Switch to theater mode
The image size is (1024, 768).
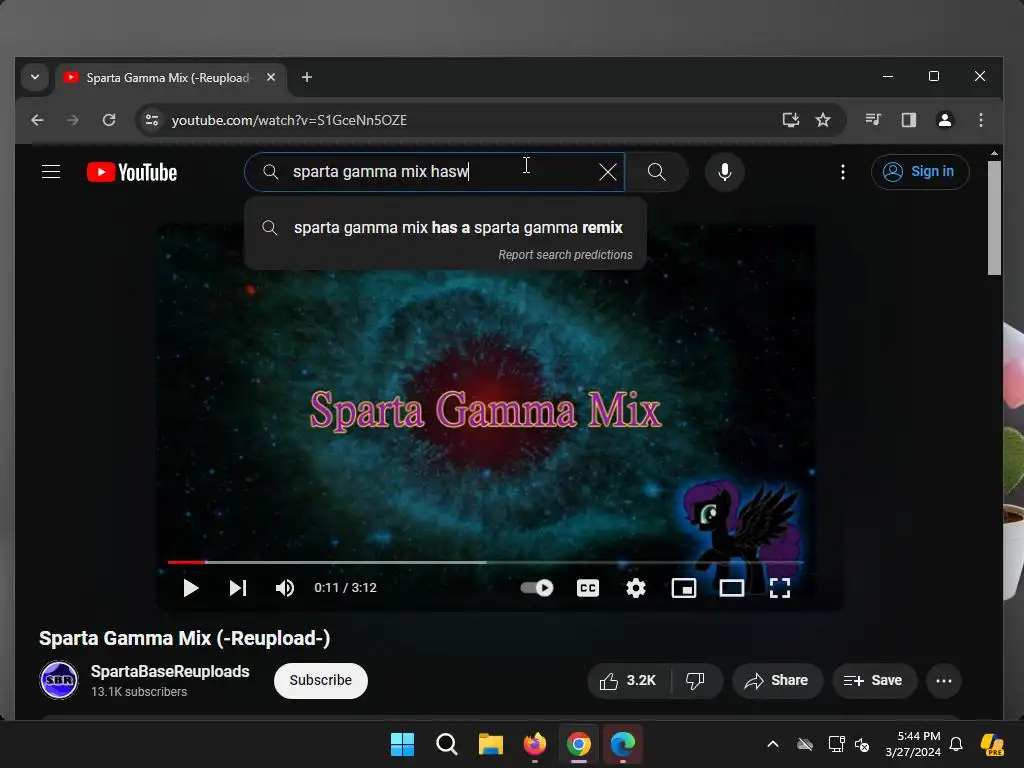click(x=731, y=588)
